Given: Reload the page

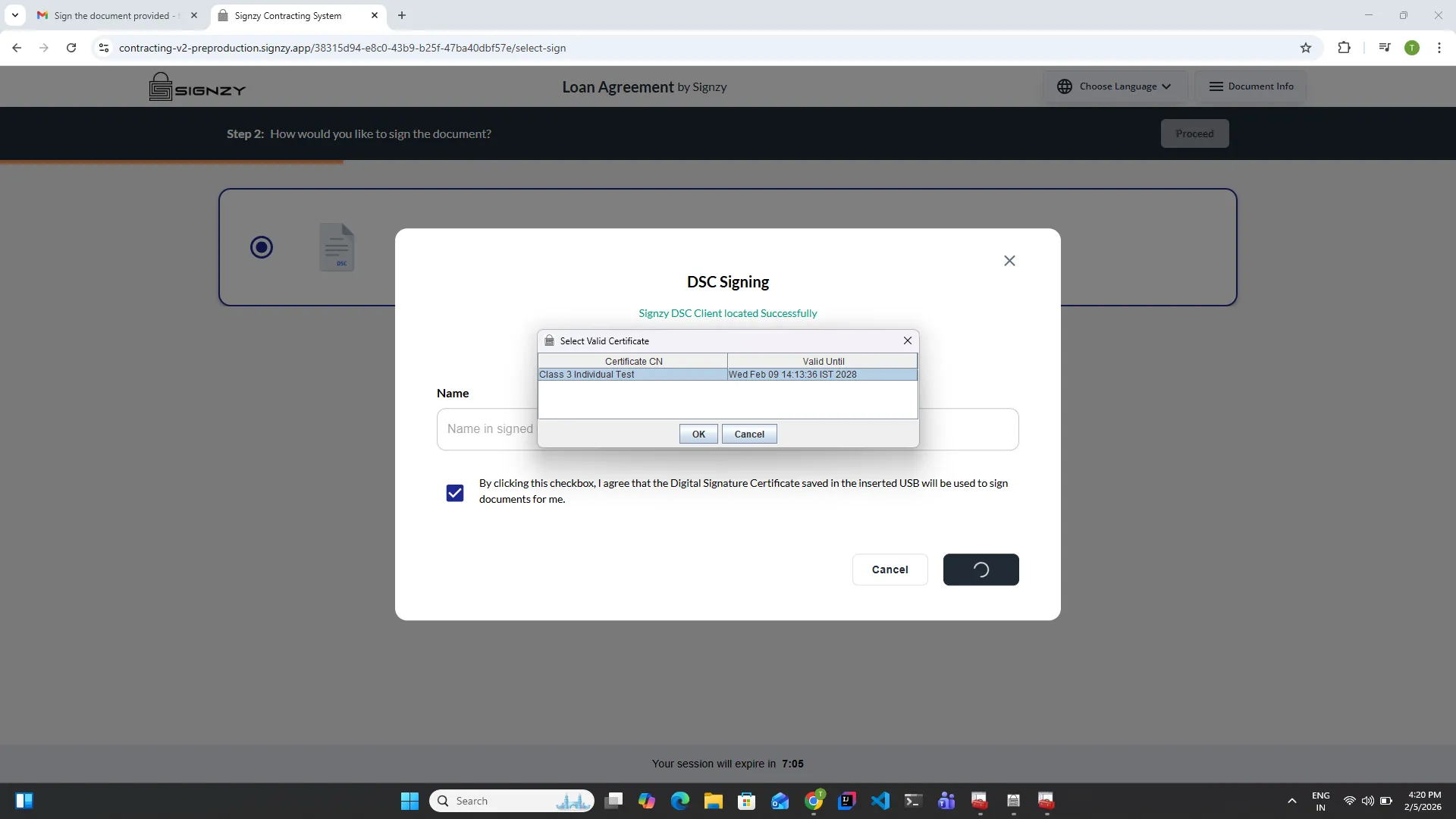Looking at the screenshot, I should [x=71, y=48].
